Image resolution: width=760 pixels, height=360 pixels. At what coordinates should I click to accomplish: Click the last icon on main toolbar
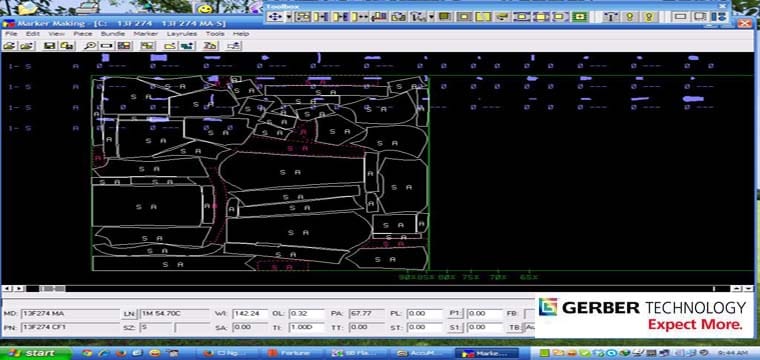click(x=235, y=46)
